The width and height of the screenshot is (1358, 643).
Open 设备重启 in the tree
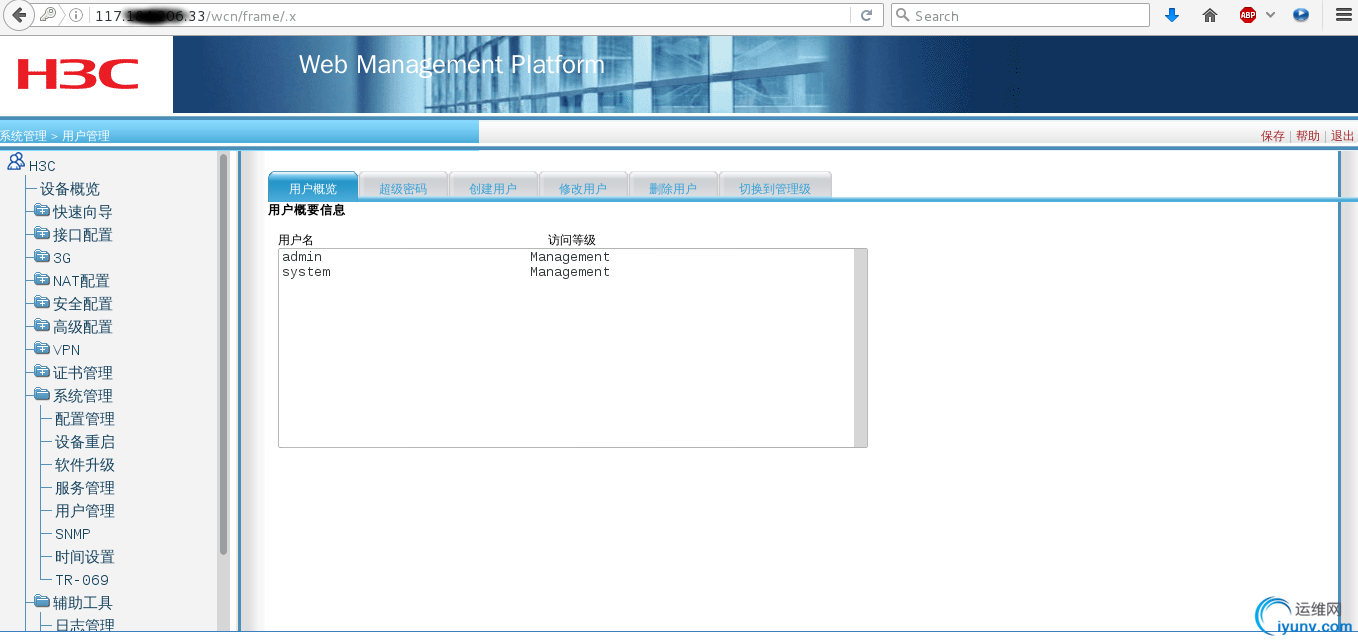pyautogui.click(x=85, y=442)
